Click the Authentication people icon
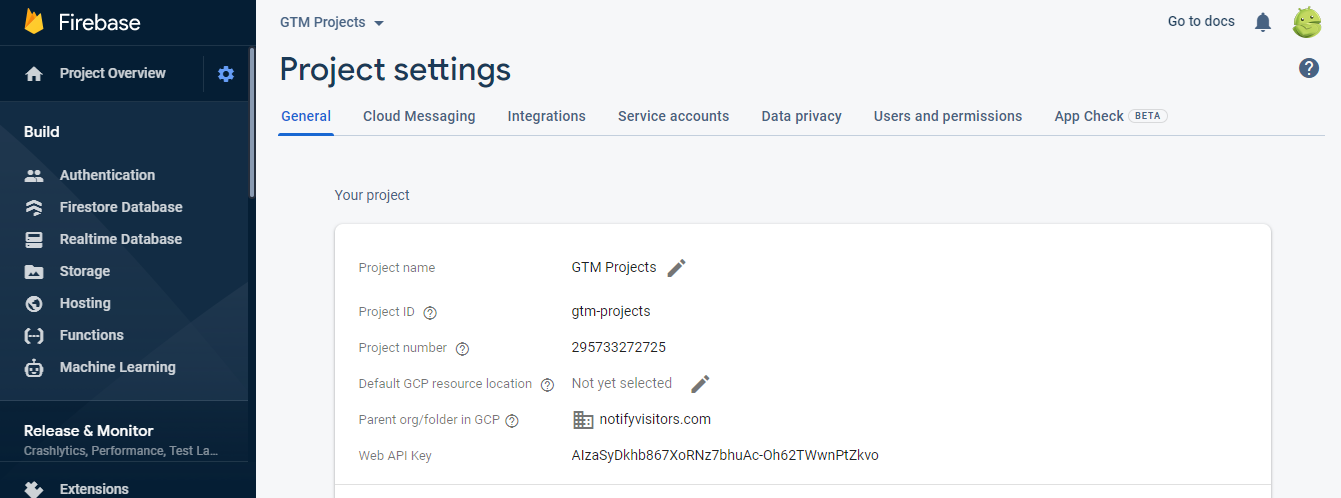 [x=34, y=175]
